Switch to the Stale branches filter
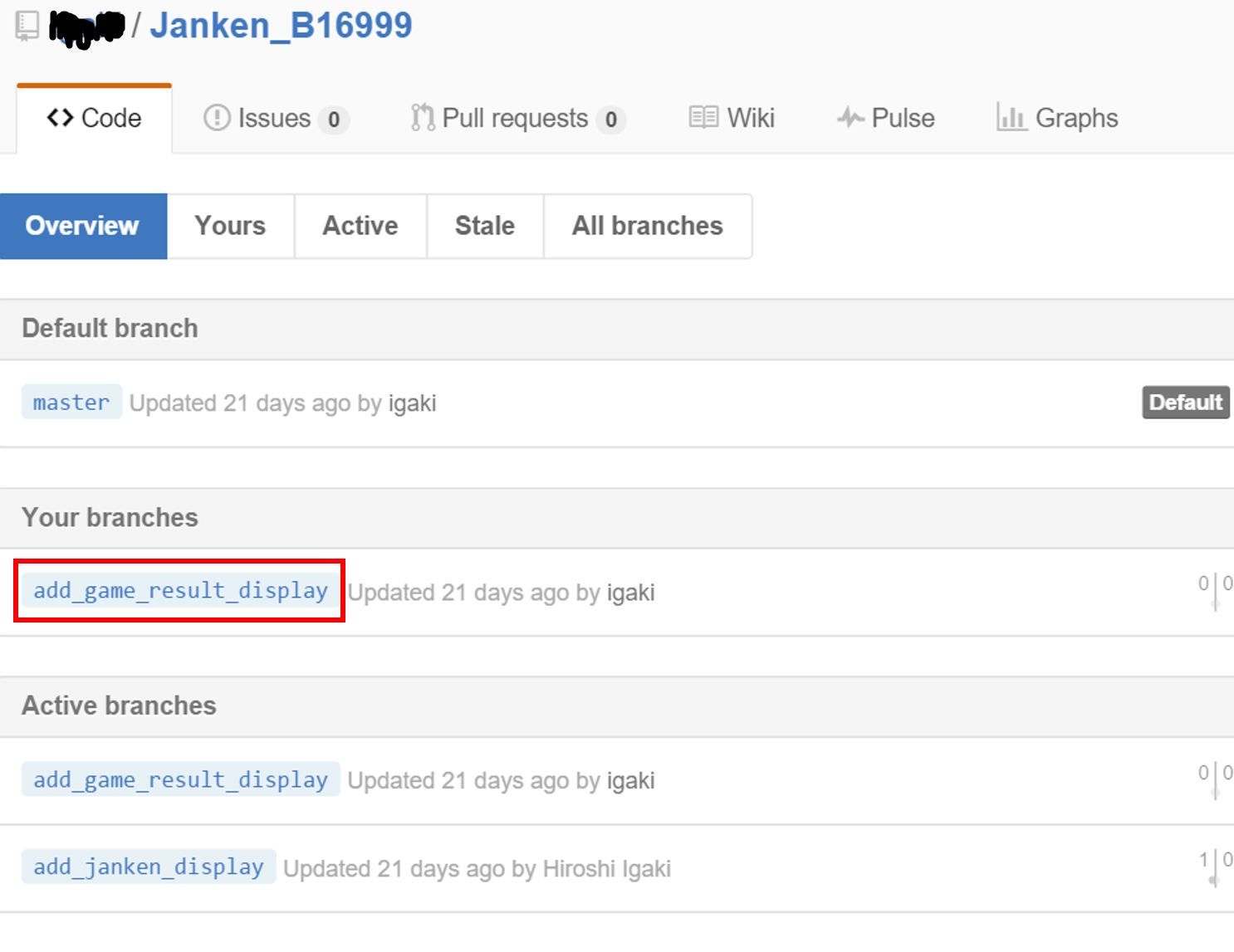Viewport: 1234px width, 952px height. coord(485,226)
